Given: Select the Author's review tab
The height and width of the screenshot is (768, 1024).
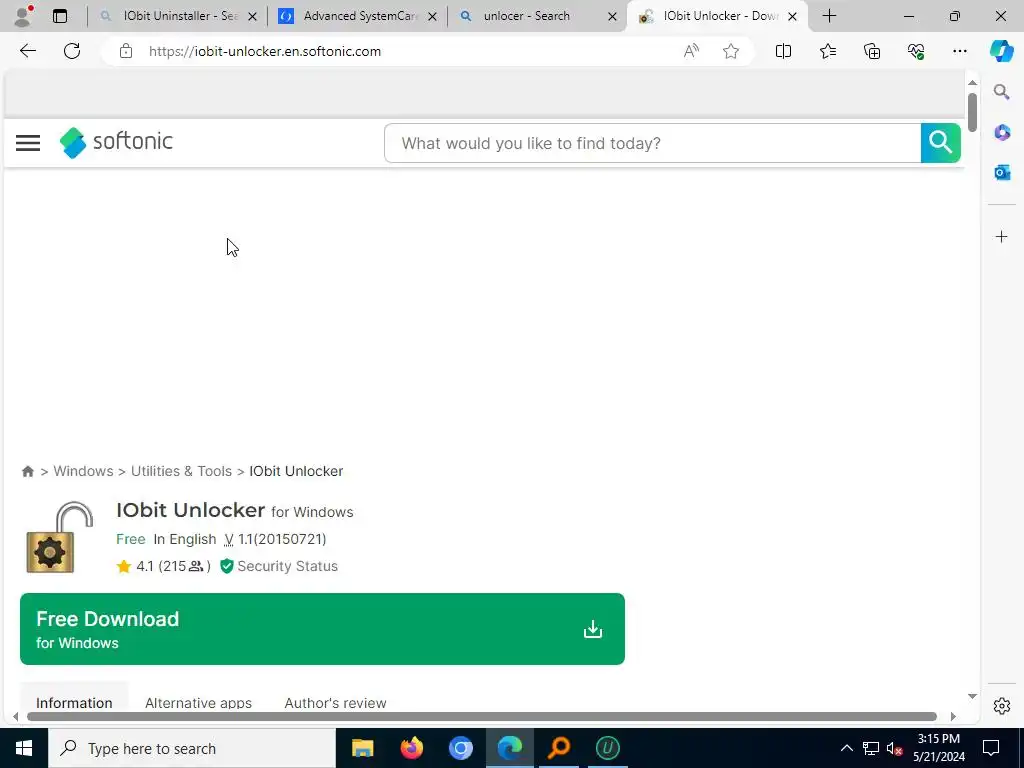Looking at the screenshot, I should 335,703.
